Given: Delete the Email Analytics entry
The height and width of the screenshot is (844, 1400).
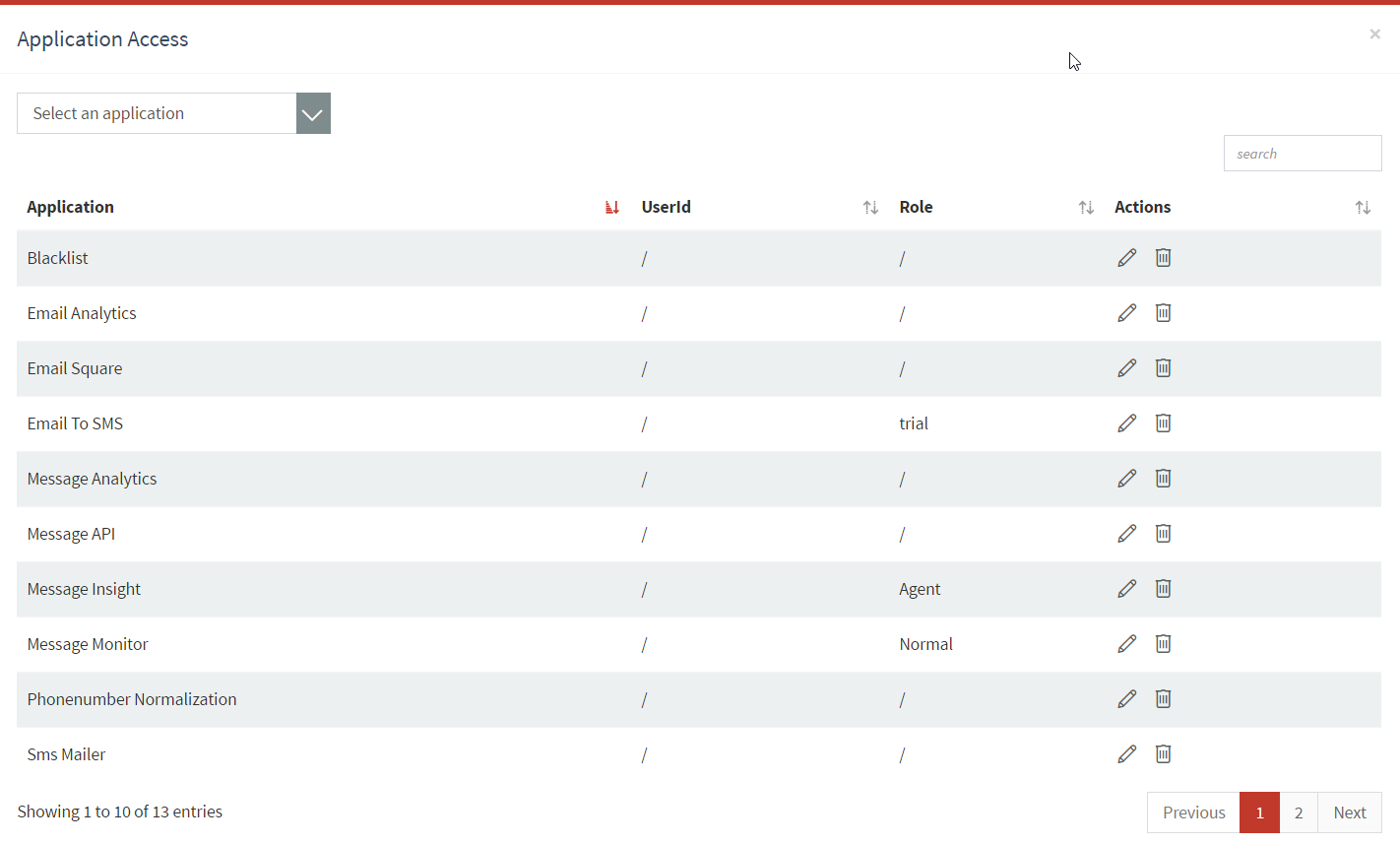Looking at the screenshot, I should click(1163, 313).
